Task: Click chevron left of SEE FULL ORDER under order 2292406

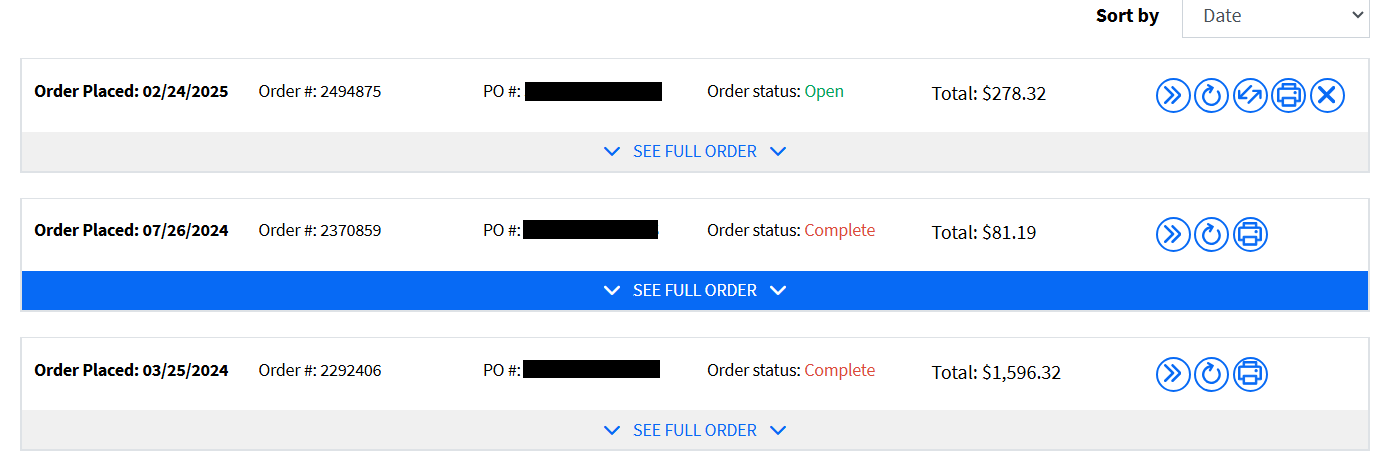Action: (613, 430)
